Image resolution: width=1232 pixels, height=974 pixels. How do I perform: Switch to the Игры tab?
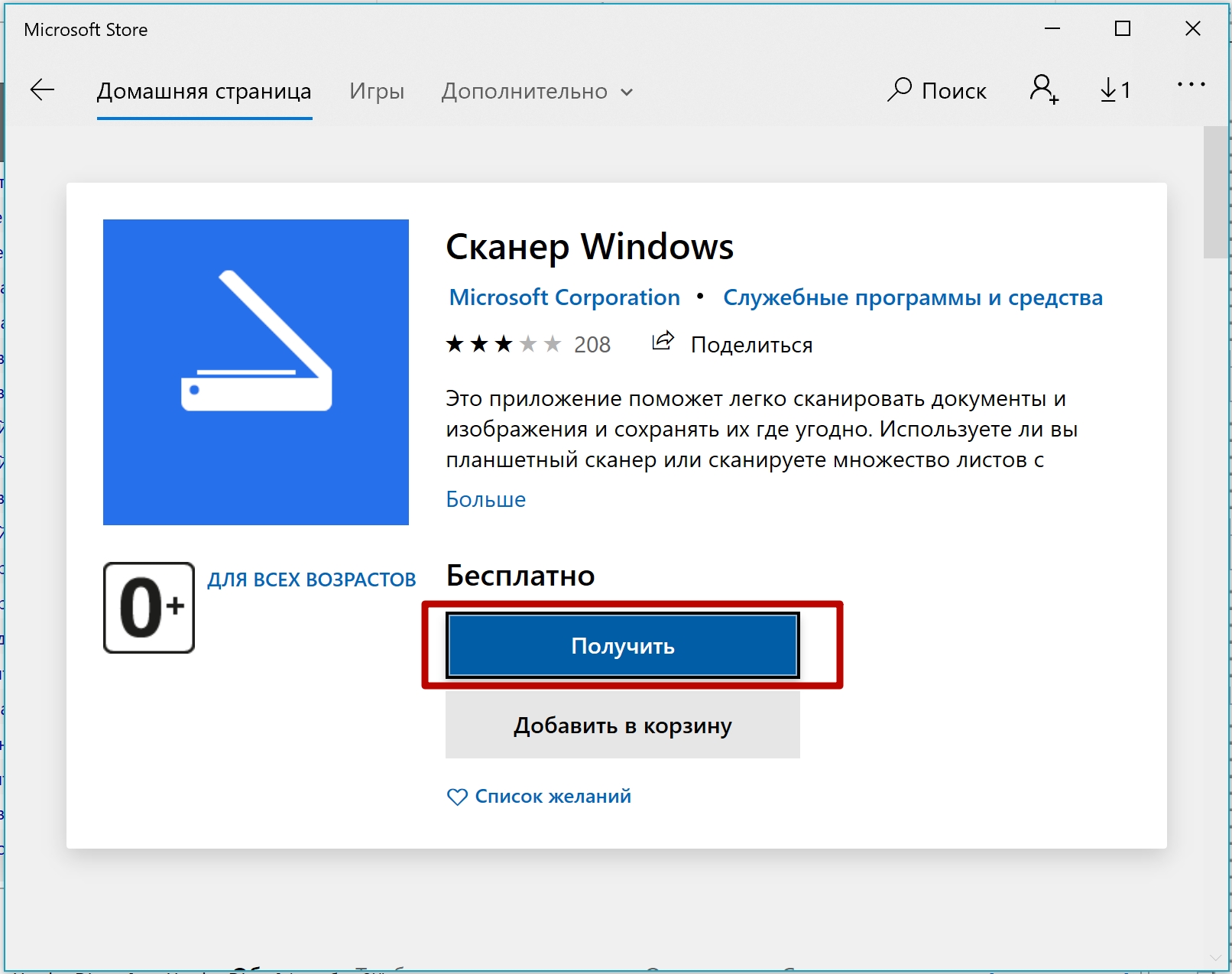click(x=377, y=91)
